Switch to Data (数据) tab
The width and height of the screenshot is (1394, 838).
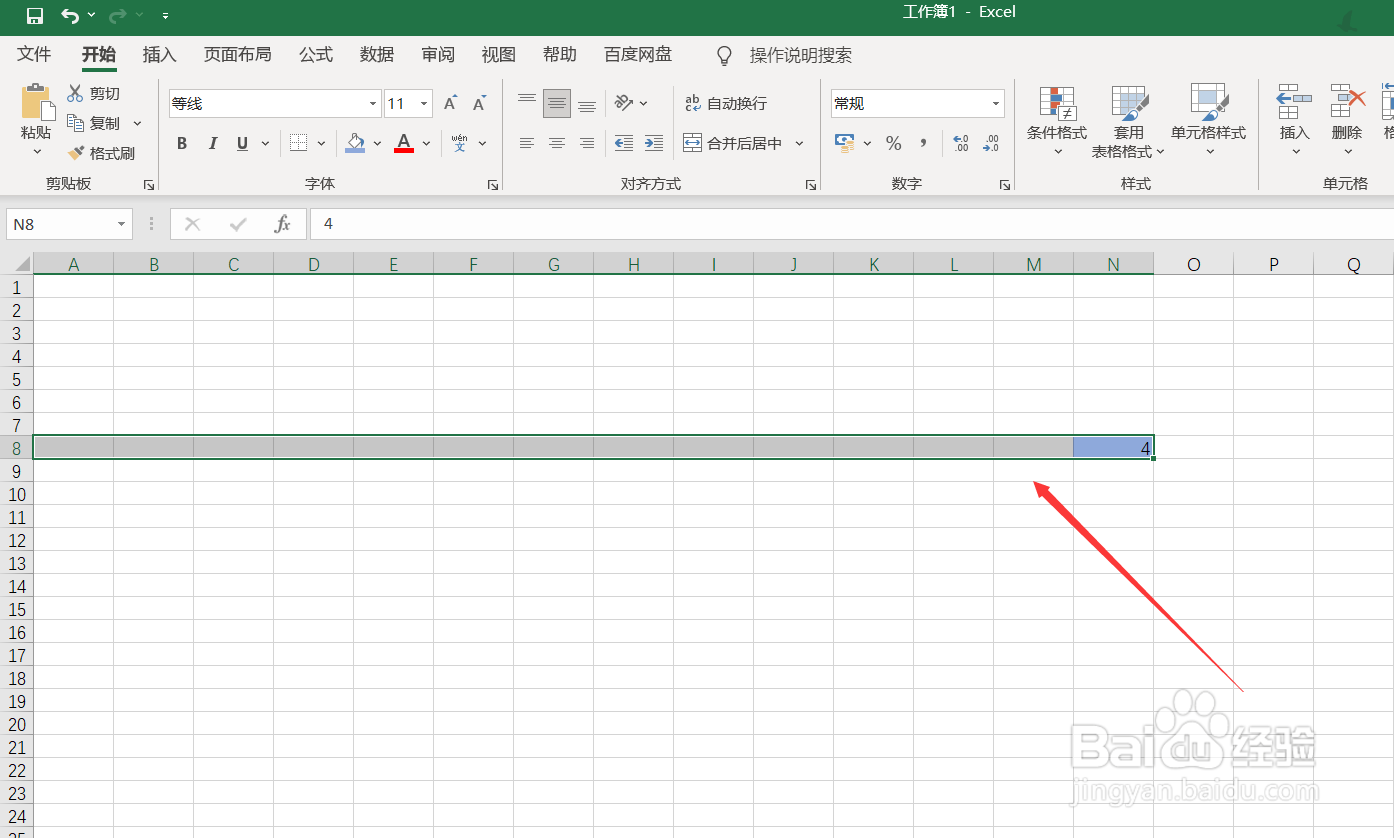tap(377, 54)
